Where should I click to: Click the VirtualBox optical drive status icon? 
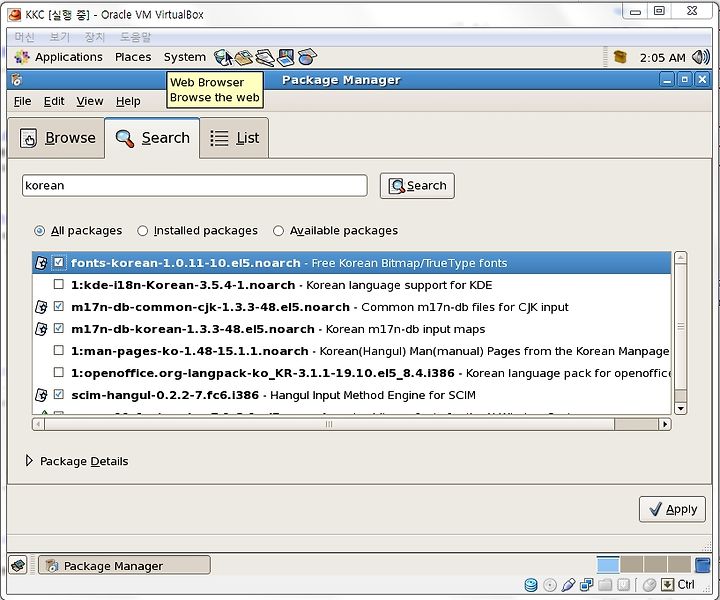tap(550, 585)
